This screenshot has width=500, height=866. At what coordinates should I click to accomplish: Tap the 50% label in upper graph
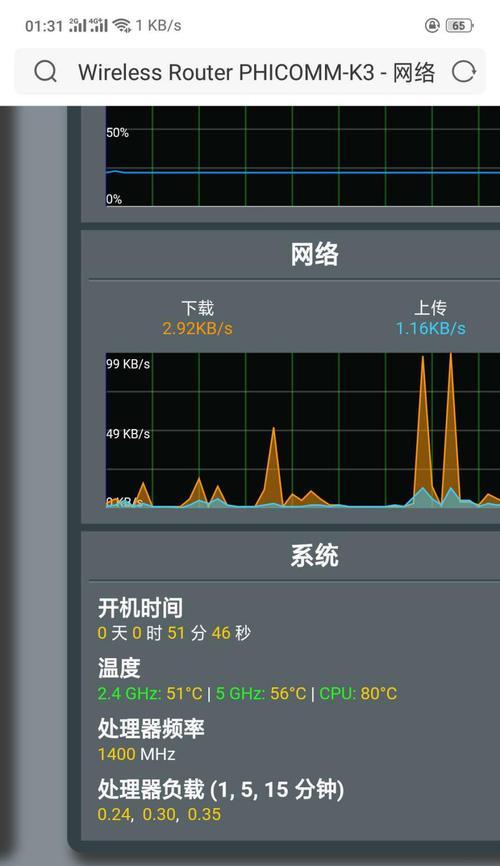117,133
